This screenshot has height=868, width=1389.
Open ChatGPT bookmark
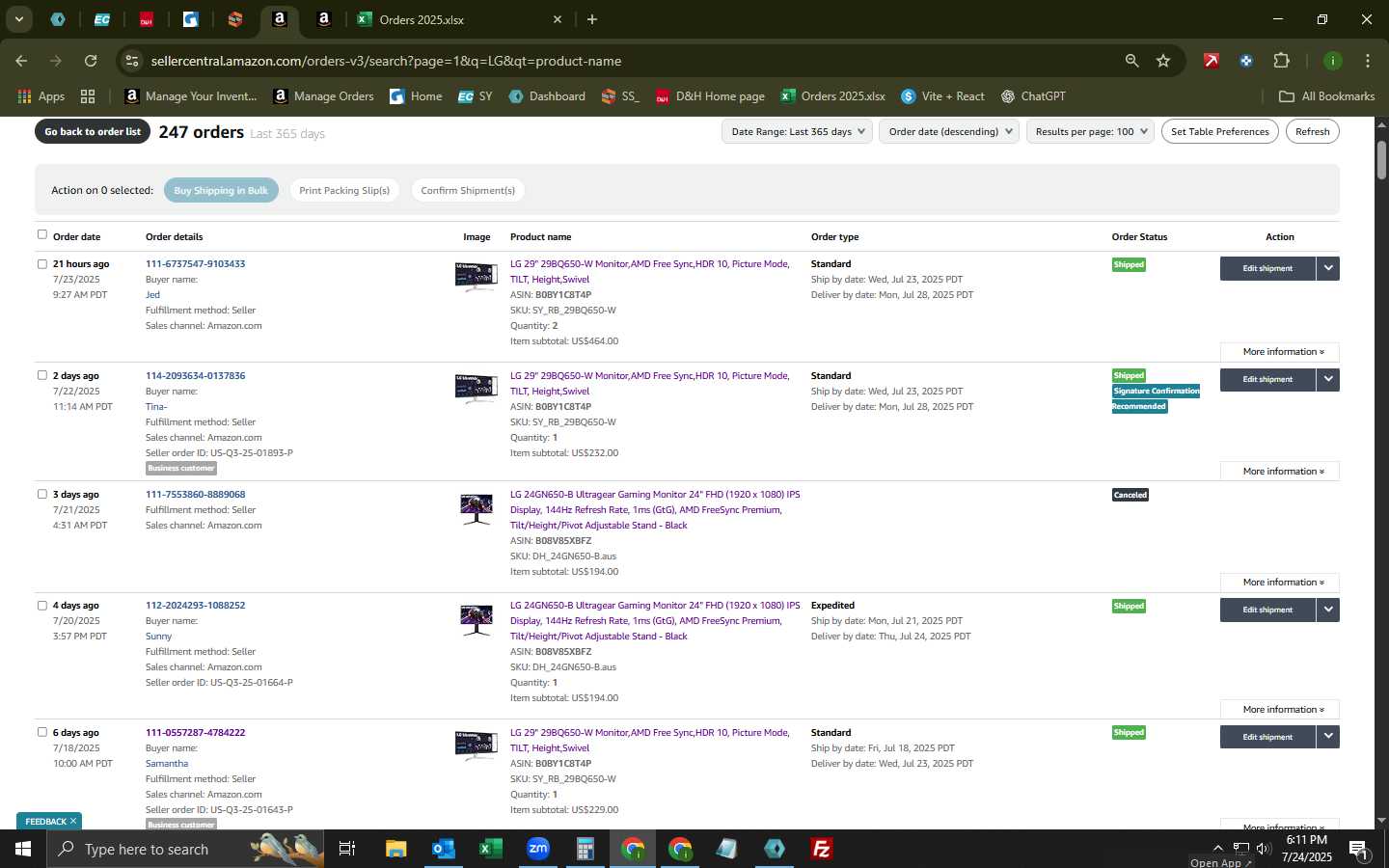[1033, 96]
